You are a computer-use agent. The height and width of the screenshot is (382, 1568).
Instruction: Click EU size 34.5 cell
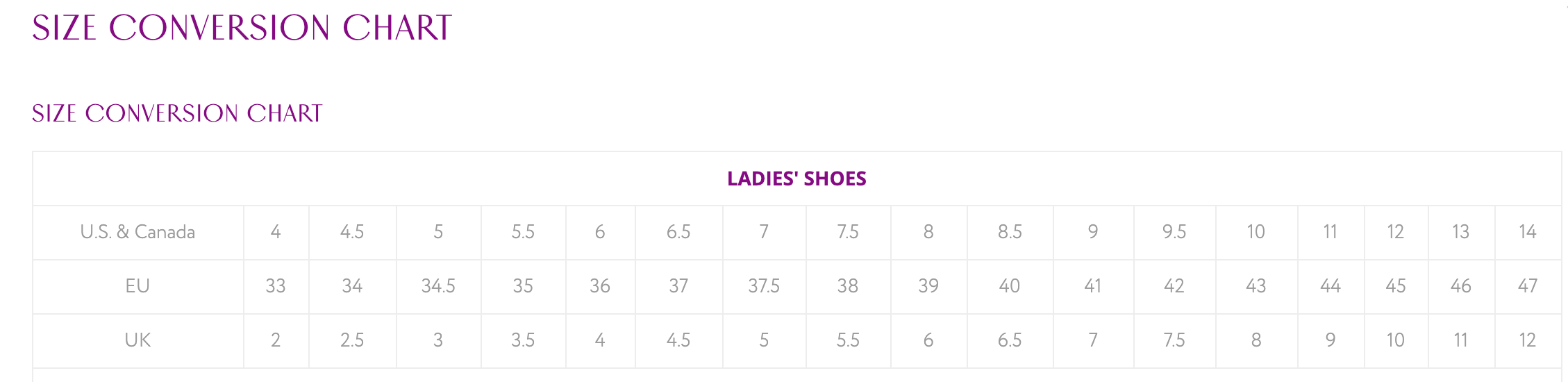(x=438, y=286)
